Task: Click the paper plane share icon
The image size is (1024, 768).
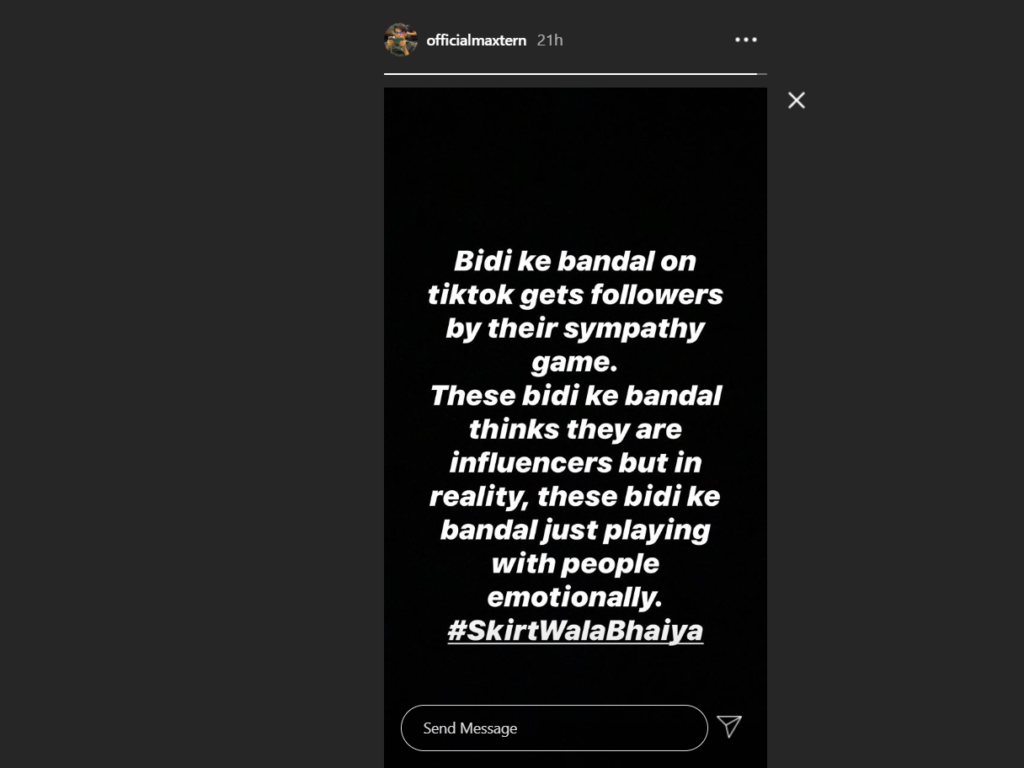Action: [x=729, y=726]
